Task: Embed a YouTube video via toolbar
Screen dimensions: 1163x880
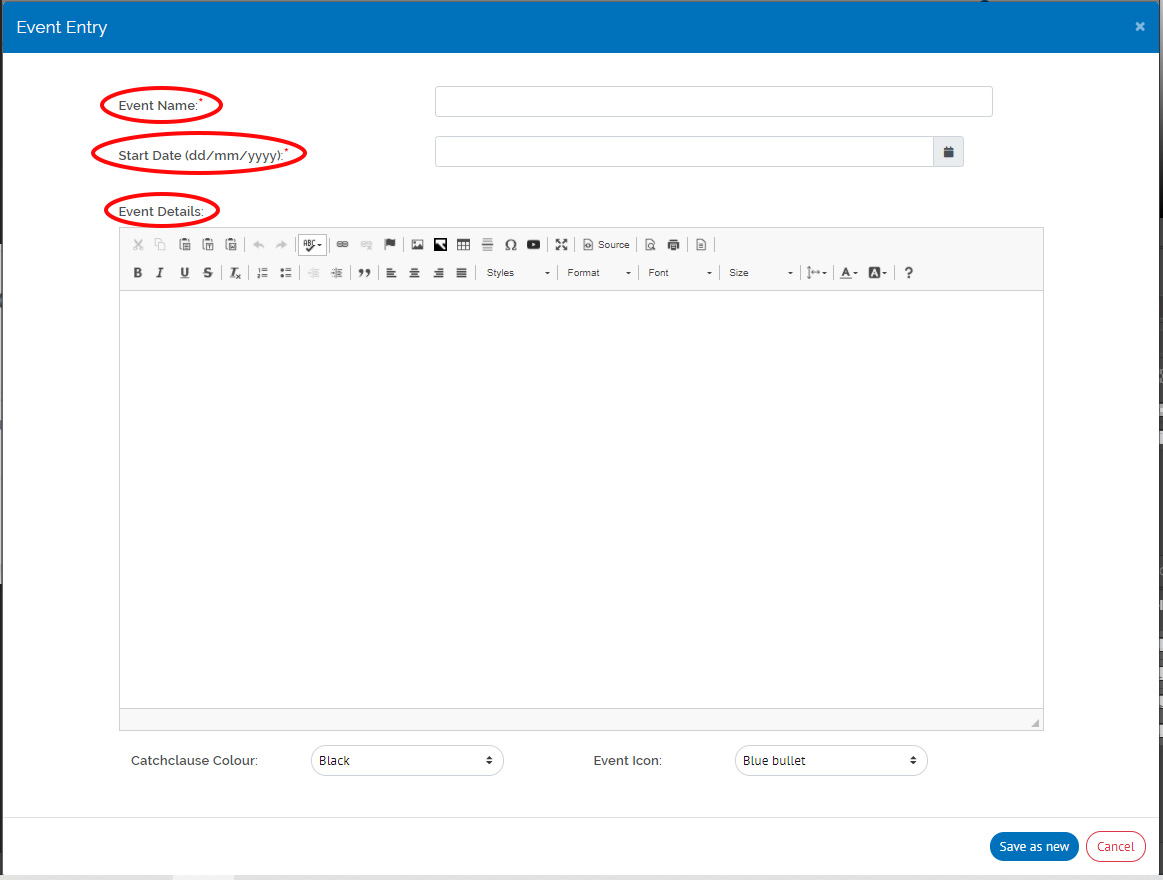Action: point(534,245)
